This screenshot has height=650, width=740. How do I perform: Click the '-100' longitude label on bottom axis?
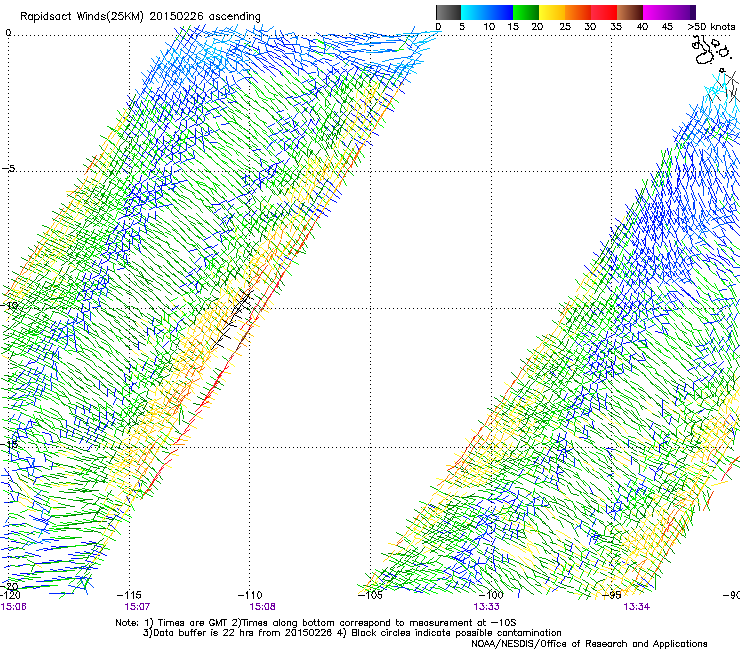[491, 595]
